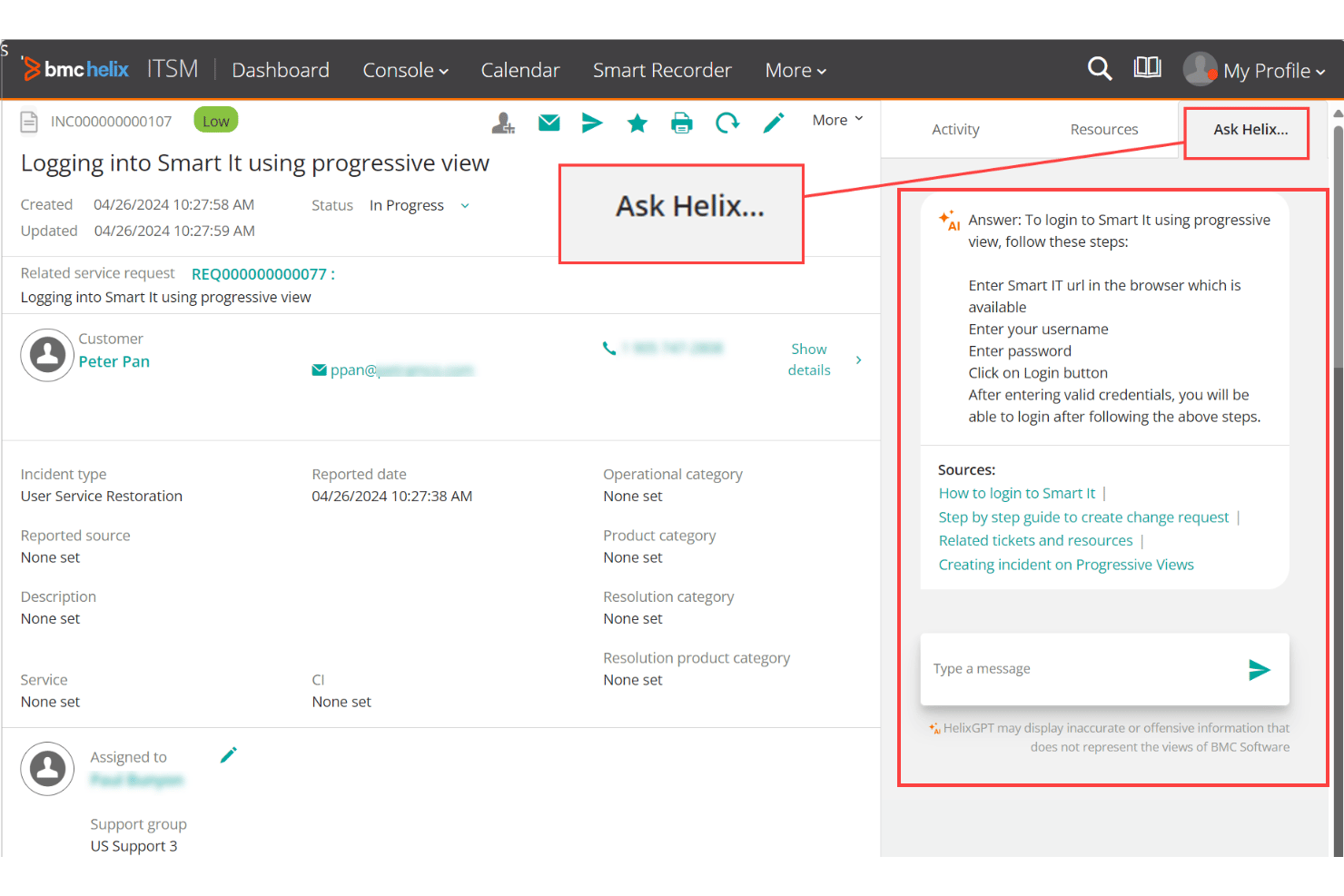Switch to the Activity tab

coord(955,129)
